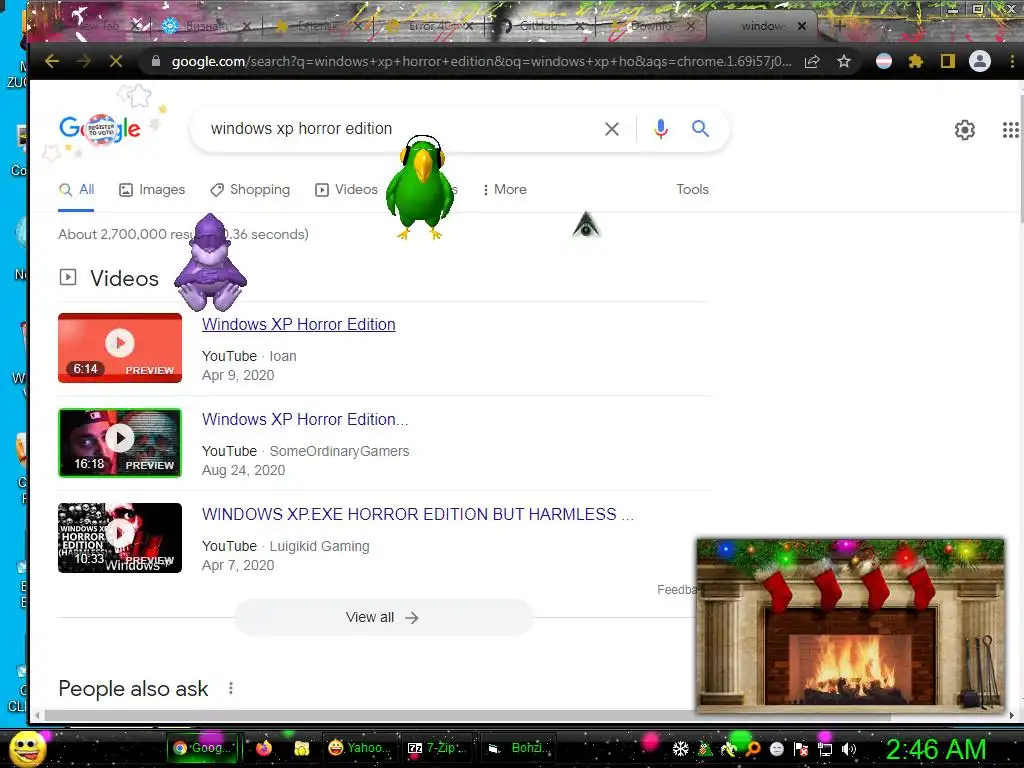The image size is (1024, 768).
Task: Open the Google apps grid
Action: 1010,130
